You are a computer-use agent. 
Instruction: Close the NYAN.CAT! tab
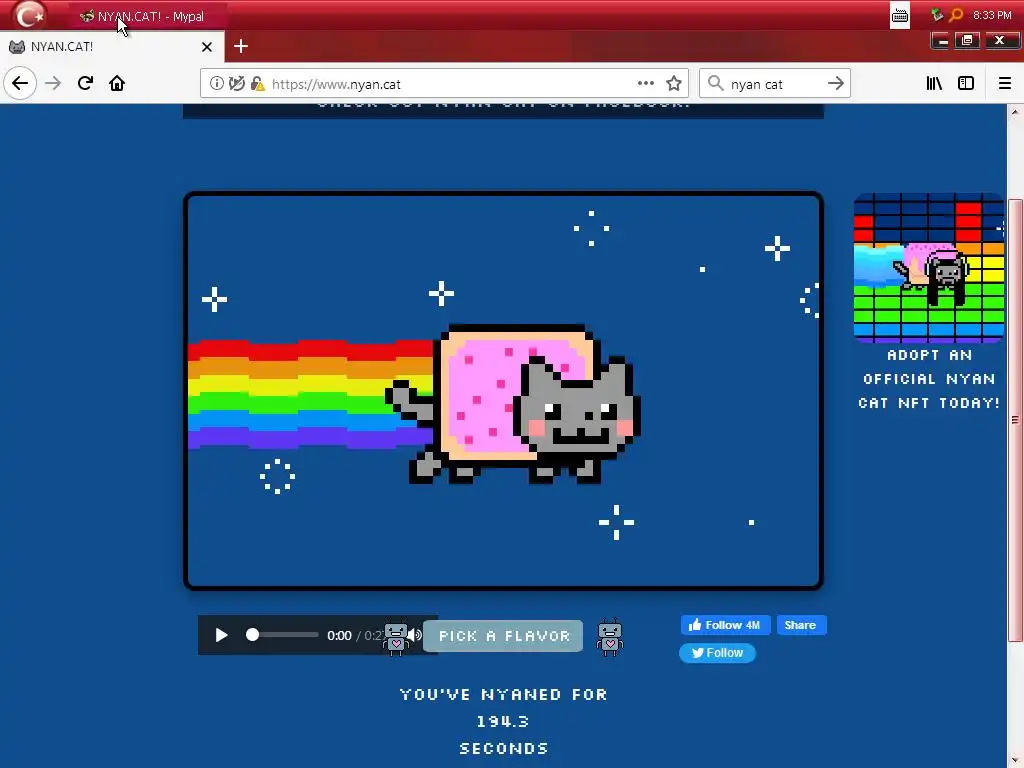(x=207, y=47)
